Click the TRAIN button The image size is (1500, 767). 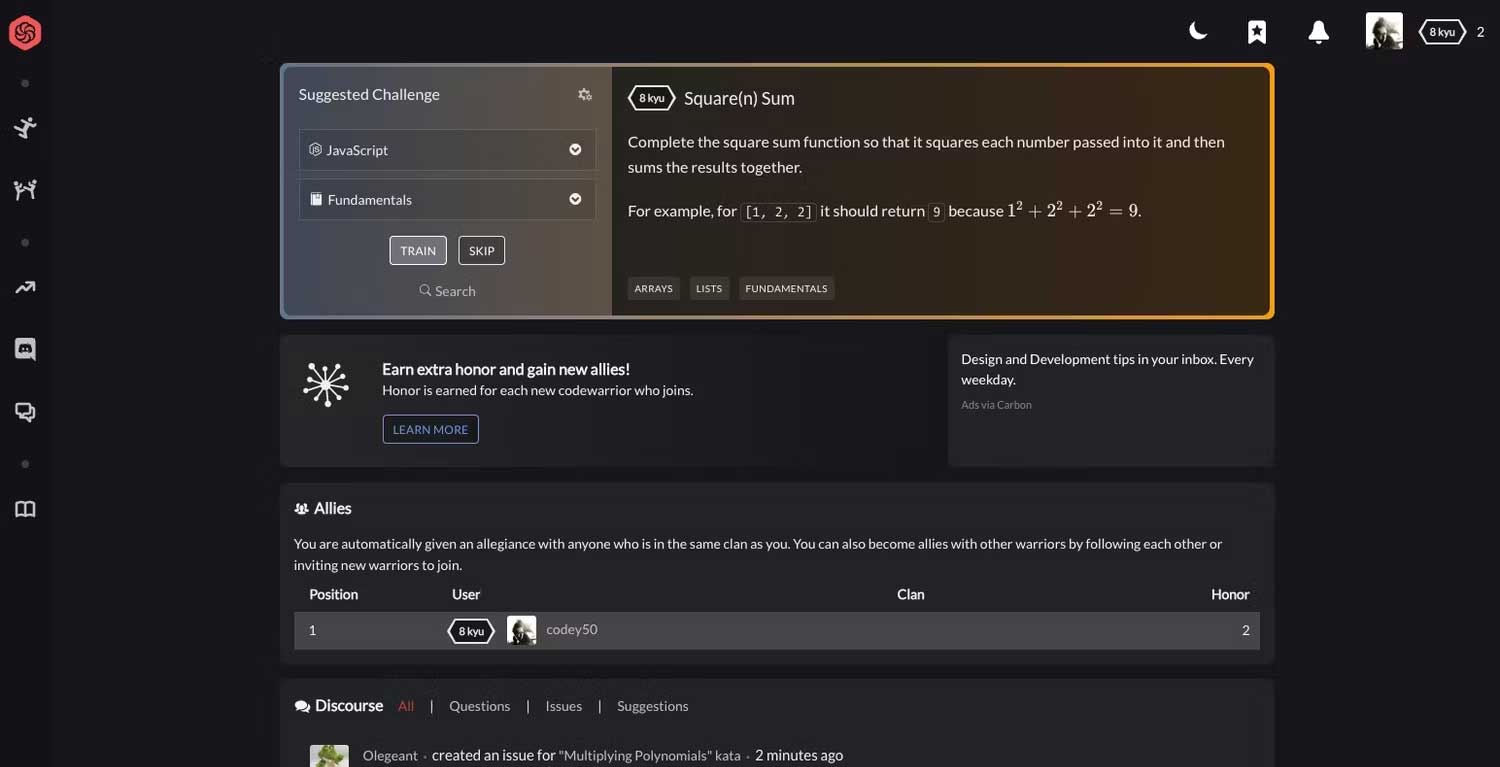(x=418, y=251)
